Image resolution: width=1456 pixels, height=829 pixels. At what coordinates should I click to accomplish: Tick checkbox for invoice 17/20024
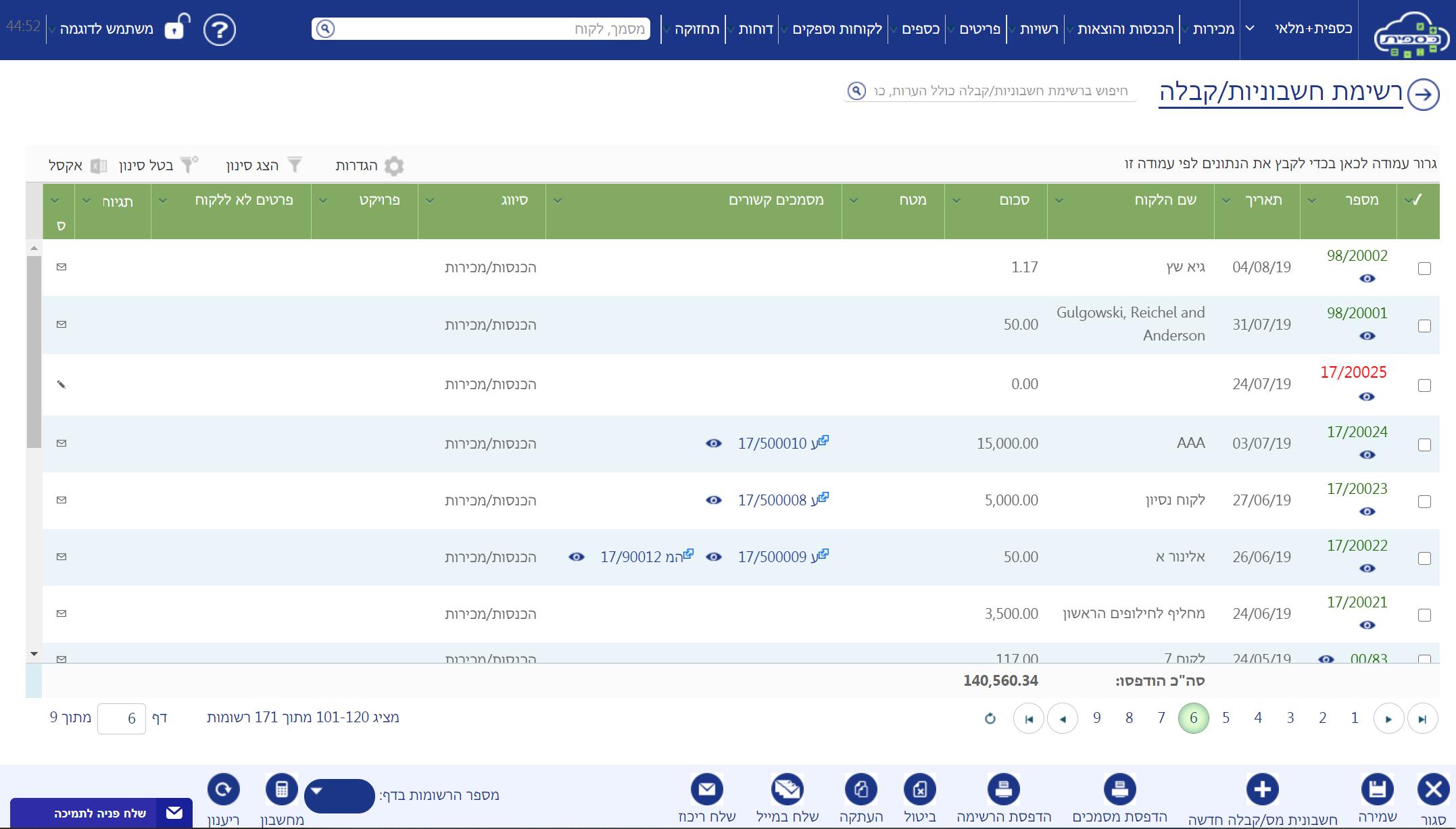[1424, 445]
